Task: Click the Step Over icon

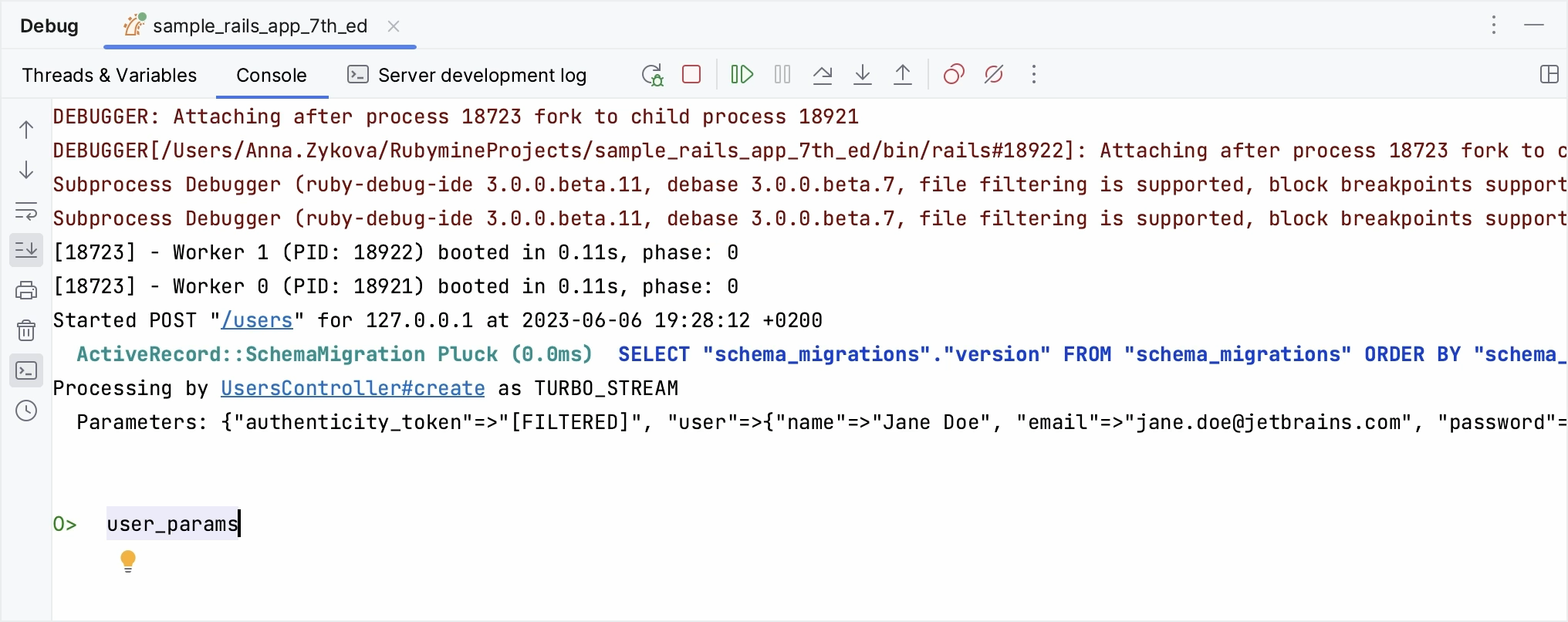Action: 823,75
